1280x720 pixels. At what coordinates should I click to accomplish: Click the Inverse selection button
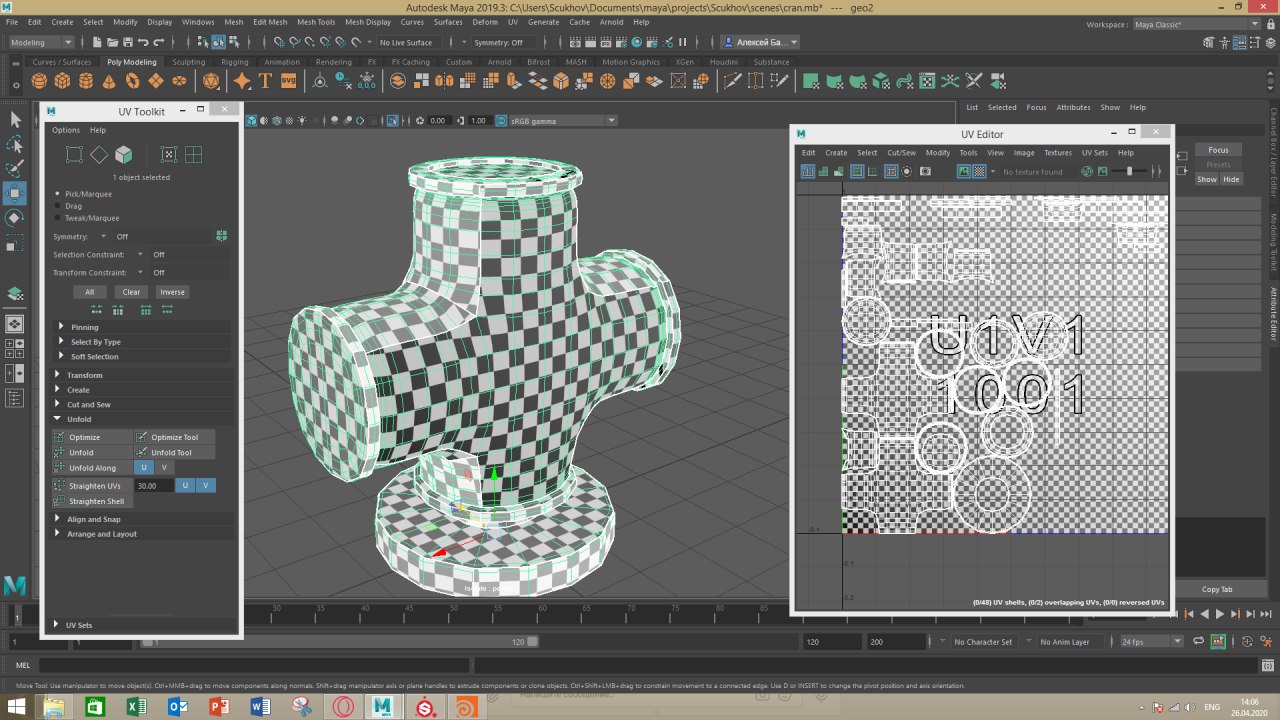click(173, 292)
